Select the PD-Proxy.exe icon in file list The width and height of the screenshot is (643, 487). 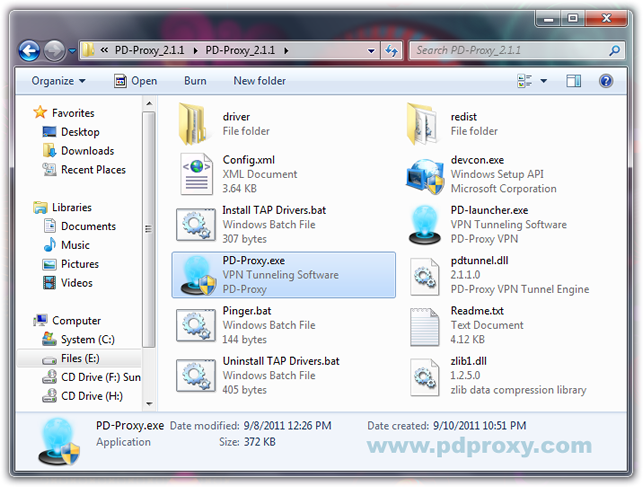click(x=198, y=275)
